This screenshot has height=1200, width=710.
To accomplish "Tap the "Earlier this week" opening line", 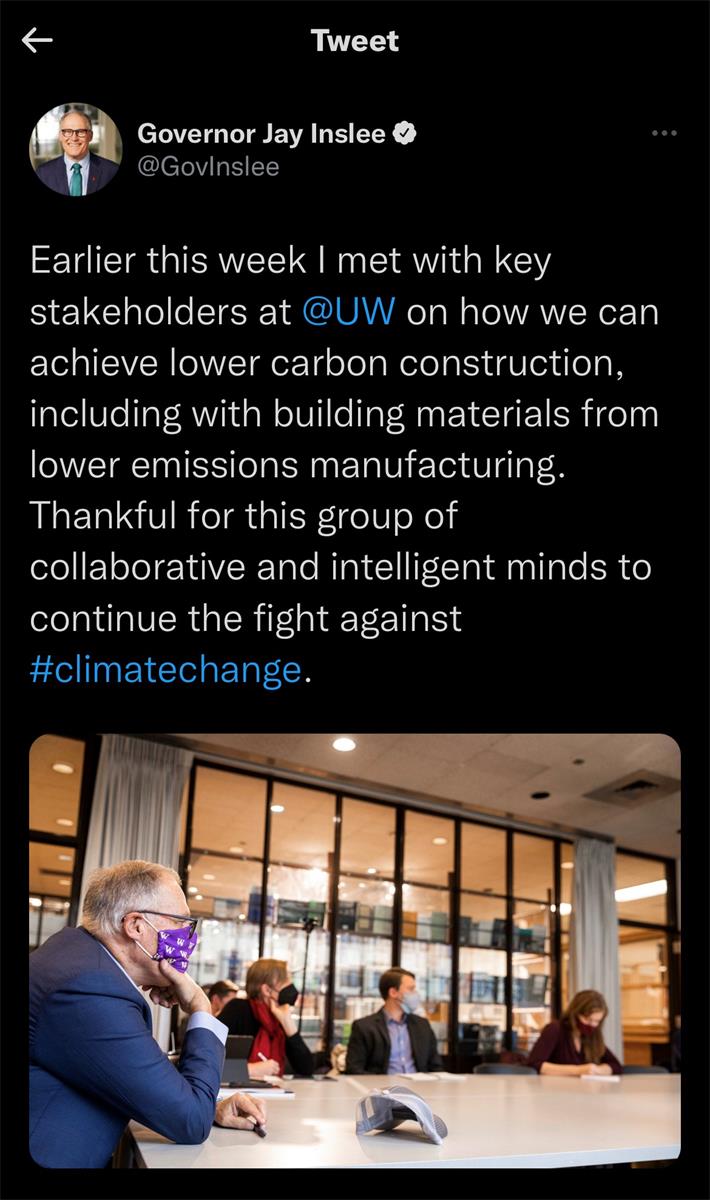I will click(290, 260).
